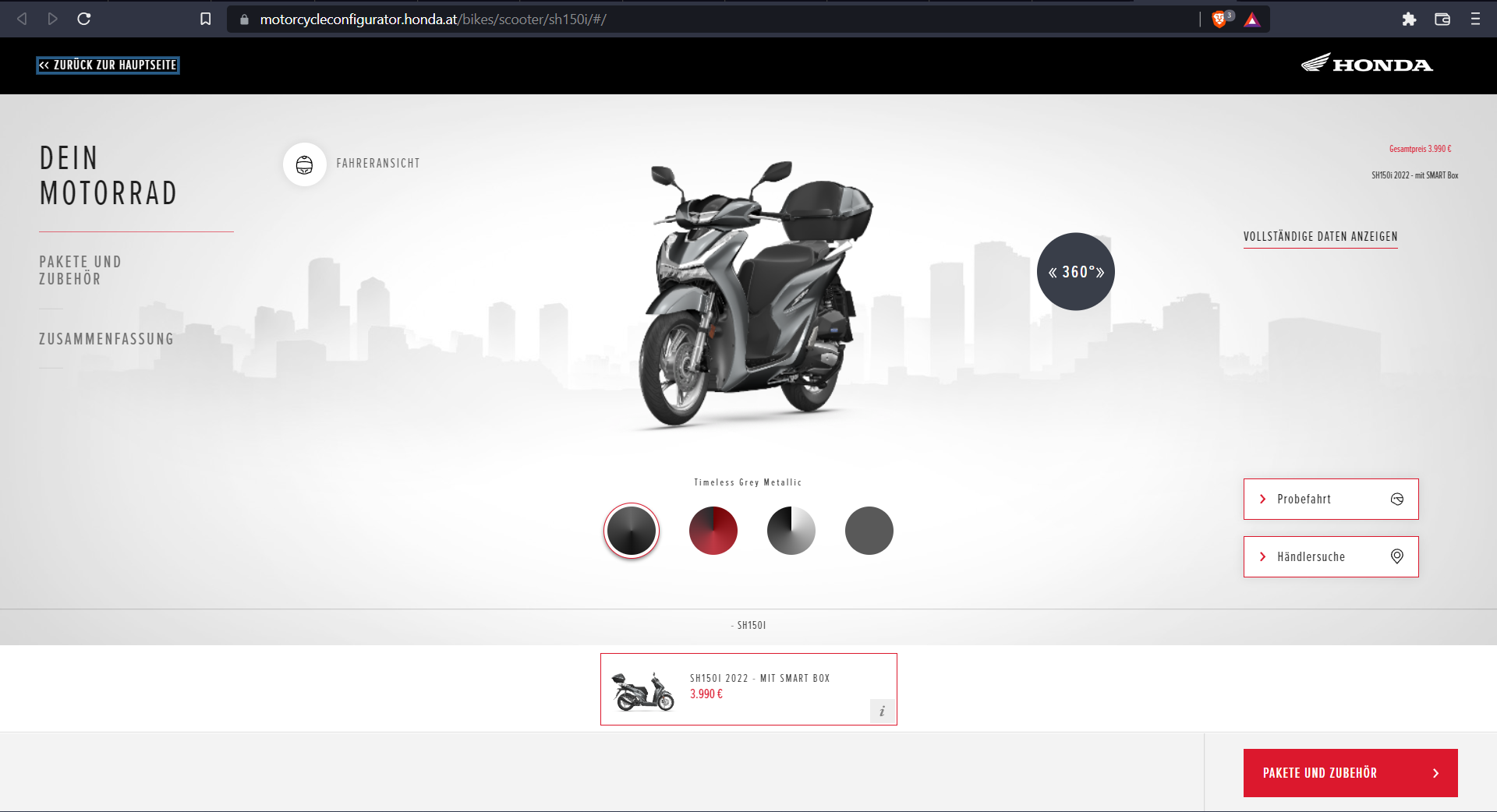Click the large scooter preview image
Image resolution: width=1497 pixels, height=812 pixels.
click(x=756, y=296)
